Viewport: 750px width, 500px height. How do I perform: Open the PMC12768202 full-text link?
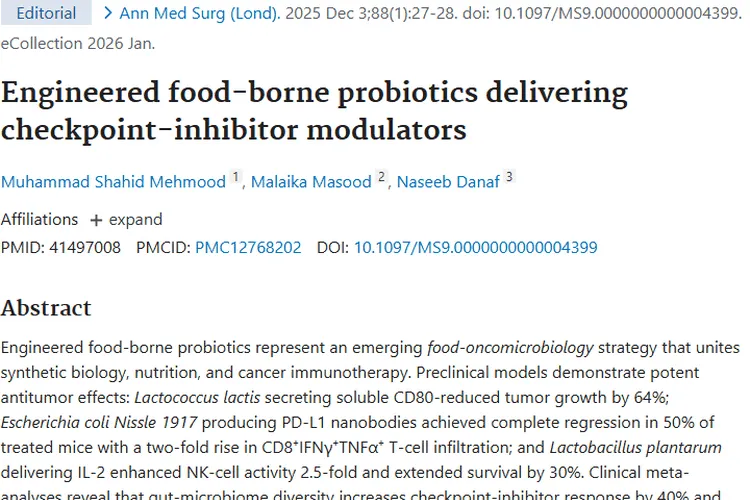click(x=248, y=247)
